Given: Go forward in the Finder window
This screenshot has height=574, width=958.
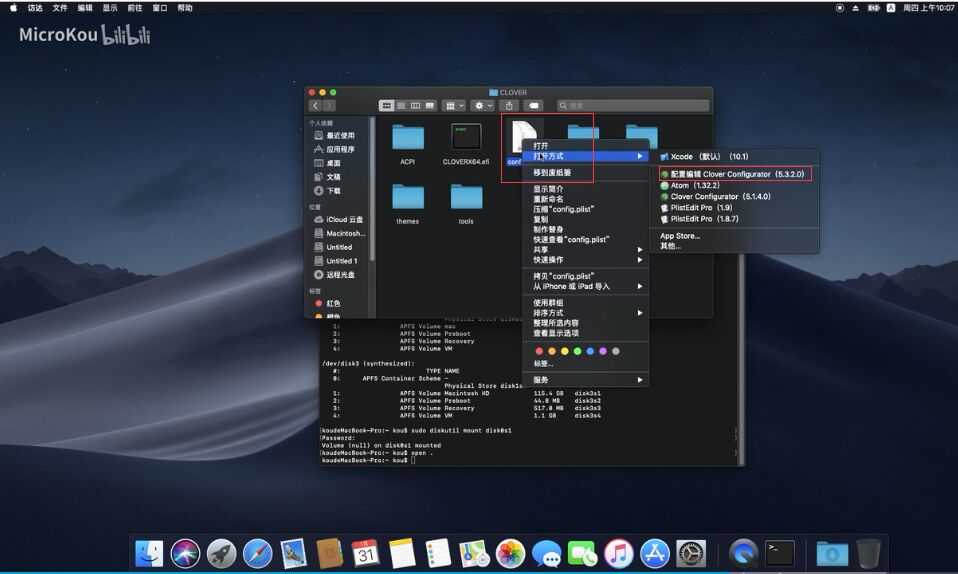Looking at the screenshot, I should click(x=329, y=106).
